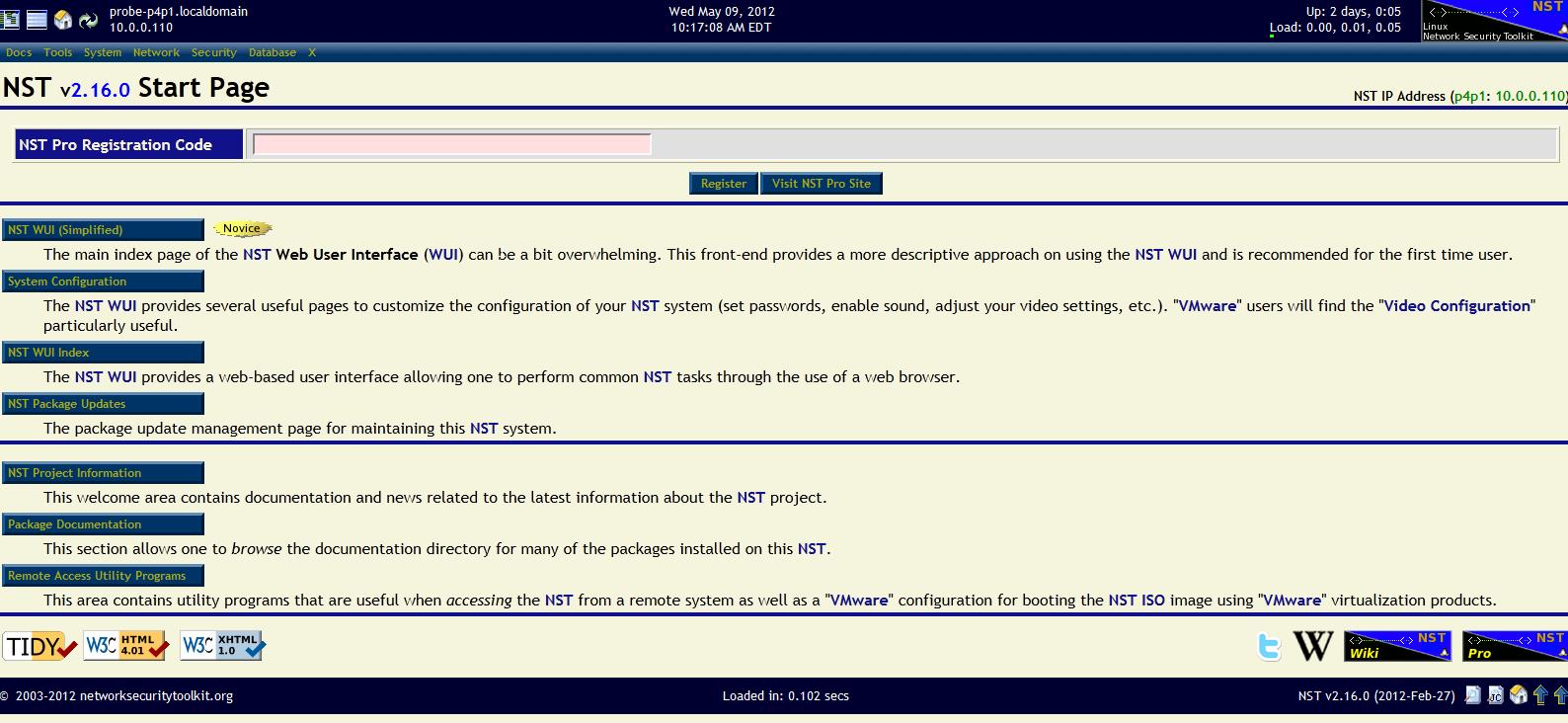Image resolution: width=1568 pixels, height=723 pixels.
Task: Click the 2003-2012 networksecuritytoolkit.org copyright text
Action: [x=117, y=695]
